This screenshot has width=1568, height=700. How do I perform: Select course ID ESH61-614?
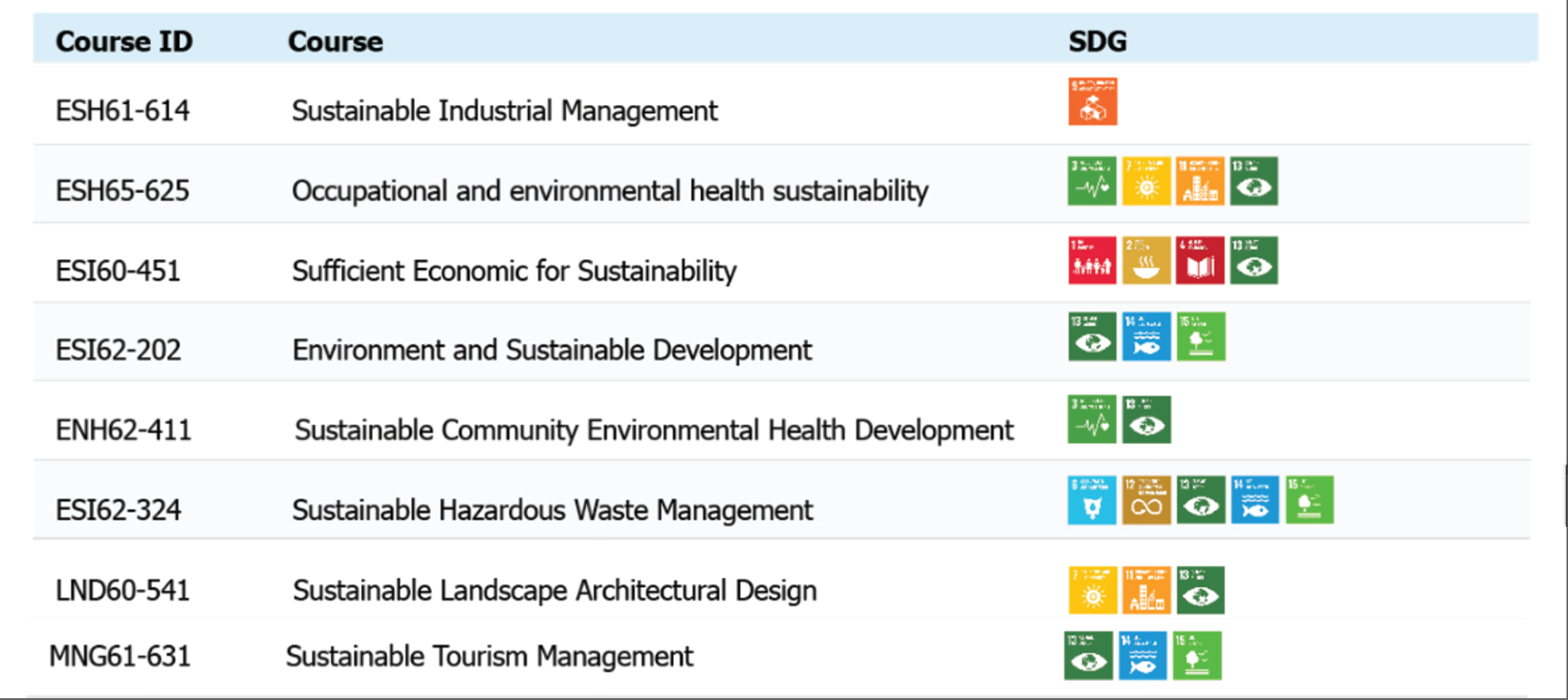coord(122,111)
